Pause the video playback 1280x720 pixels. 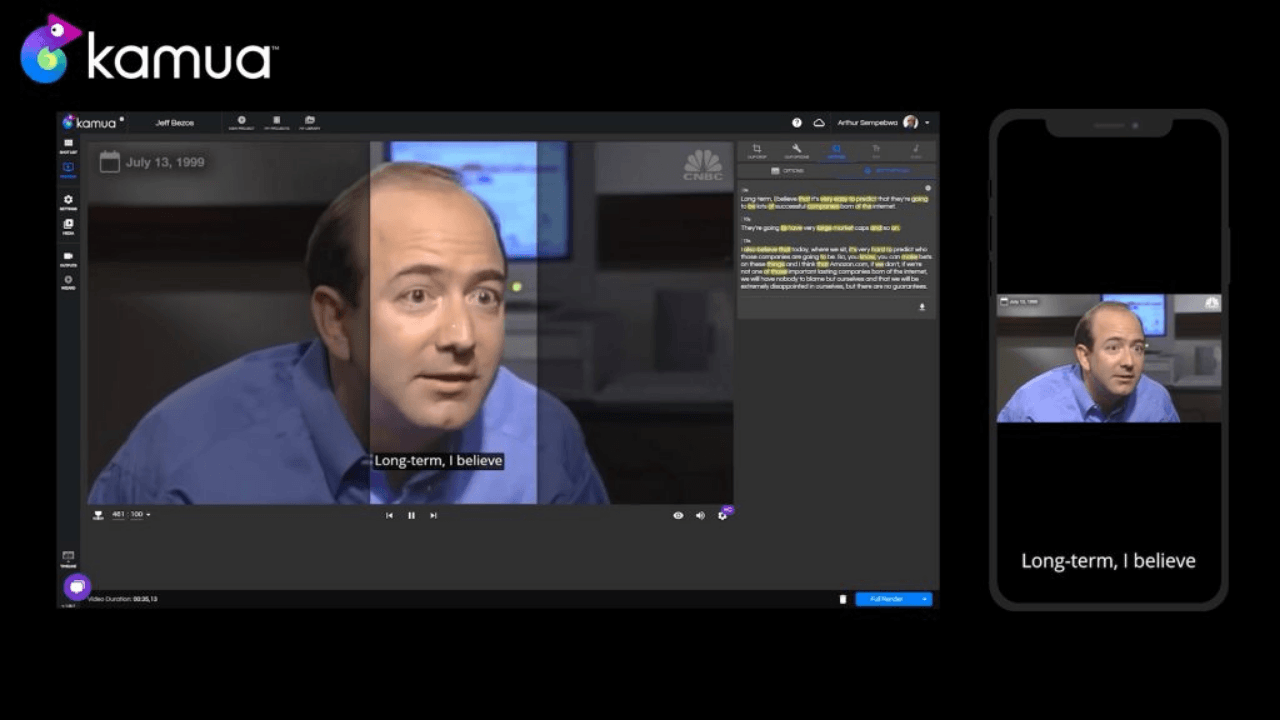click(411, 515)
